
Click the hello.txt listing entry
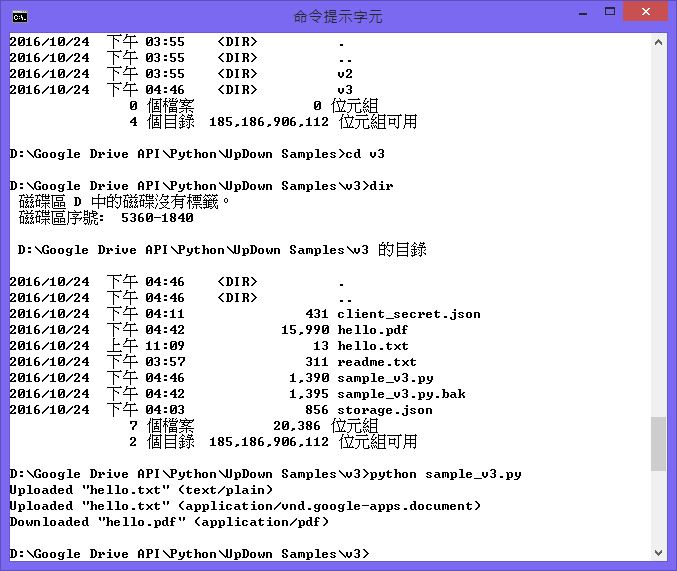[373, 346]
